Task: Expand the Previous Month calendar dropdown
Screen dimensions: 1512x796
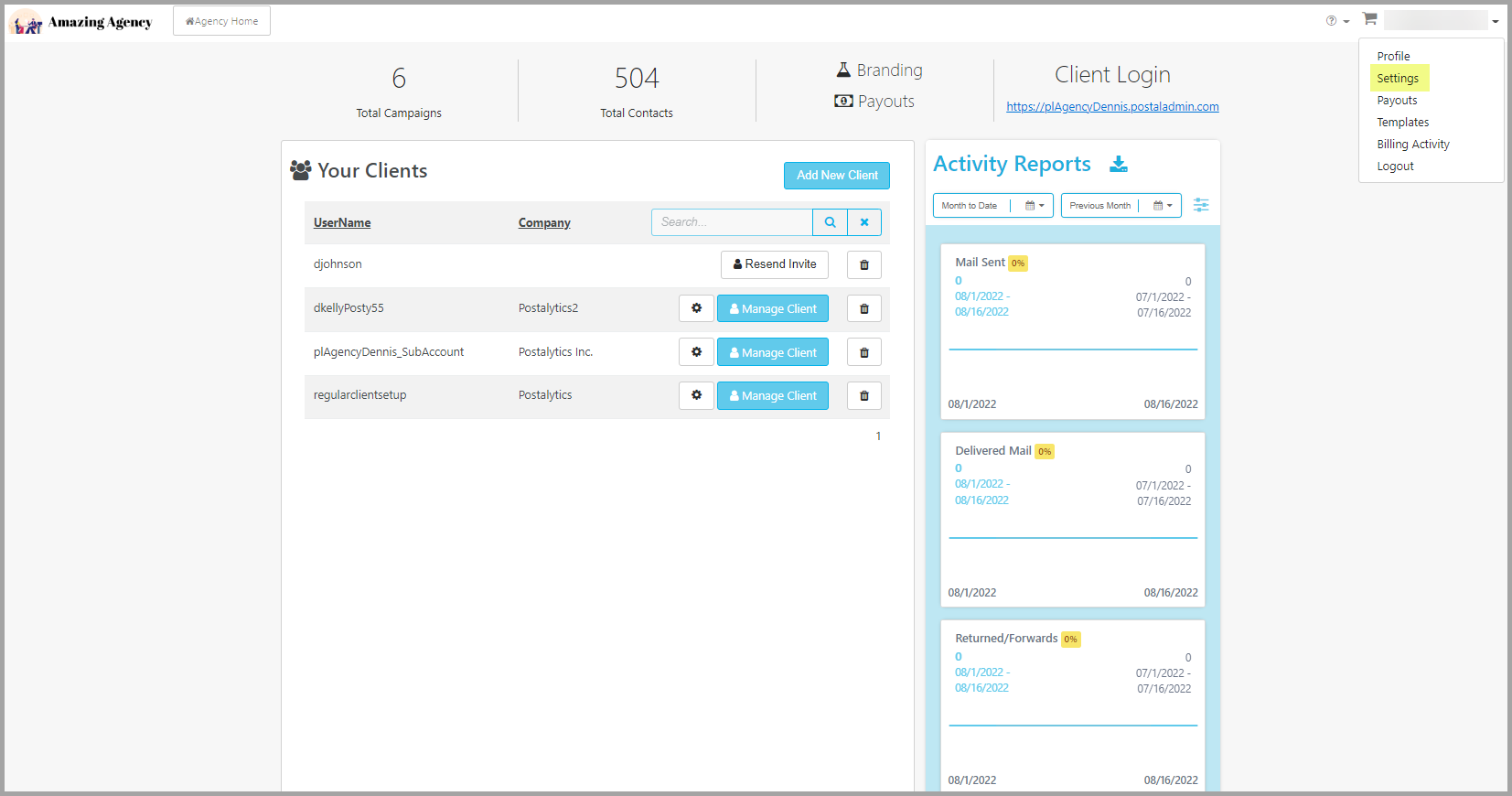Action: (1163, 206)
